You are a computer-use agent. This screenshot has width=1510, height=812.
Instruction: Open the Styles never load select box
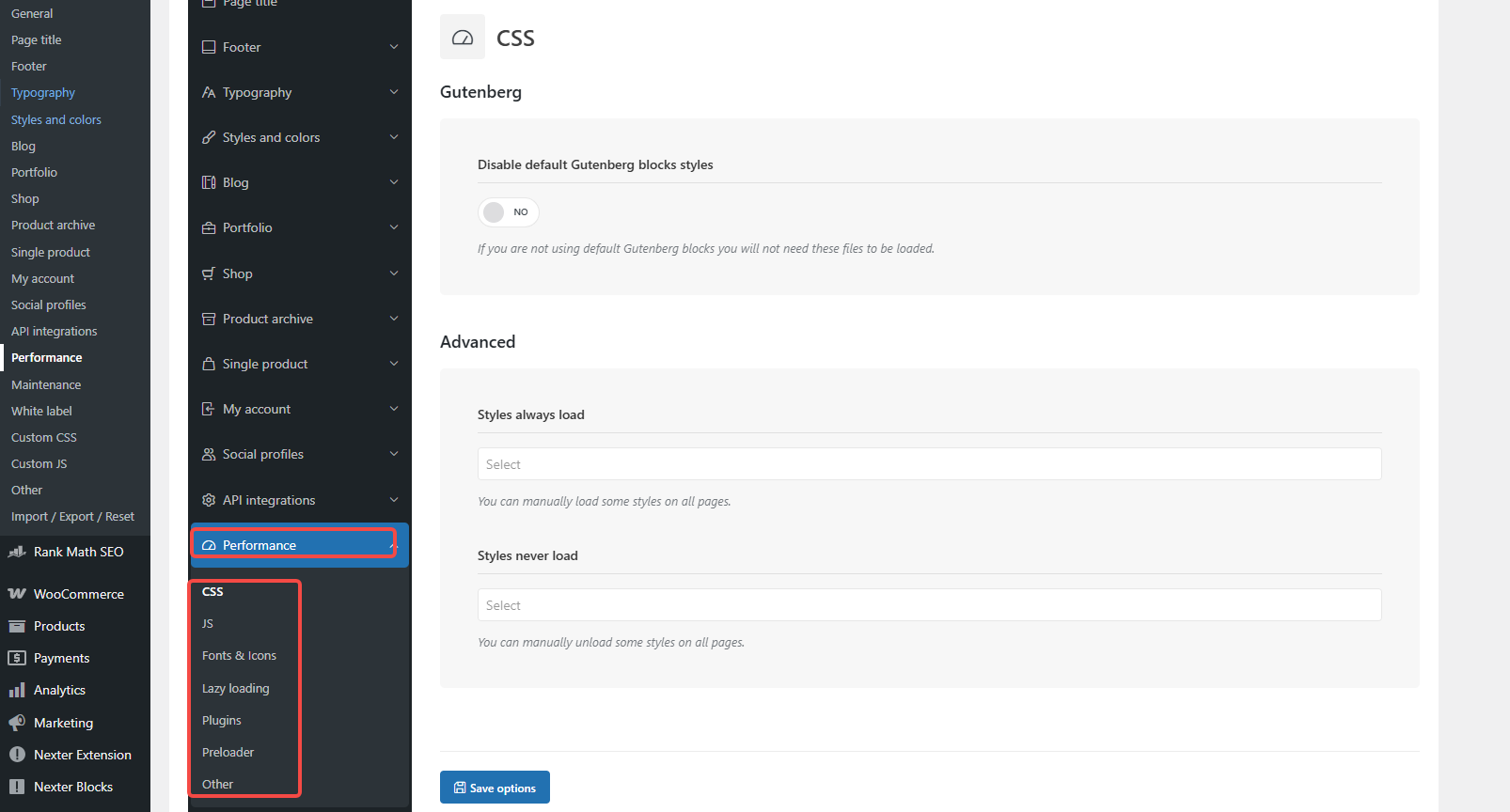929,605
